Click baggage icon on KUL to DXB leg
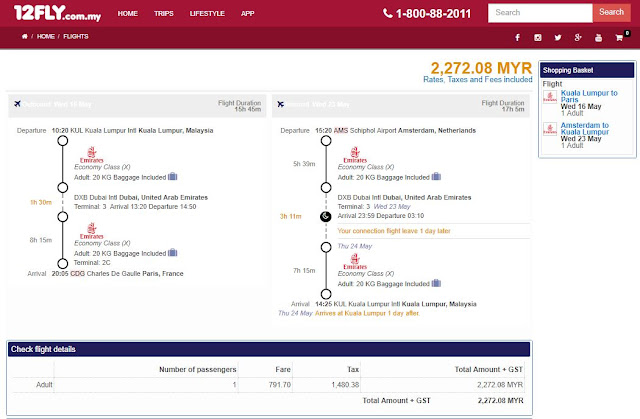Image resolution: width=640 pixels, height=419 pixels. 173,177
